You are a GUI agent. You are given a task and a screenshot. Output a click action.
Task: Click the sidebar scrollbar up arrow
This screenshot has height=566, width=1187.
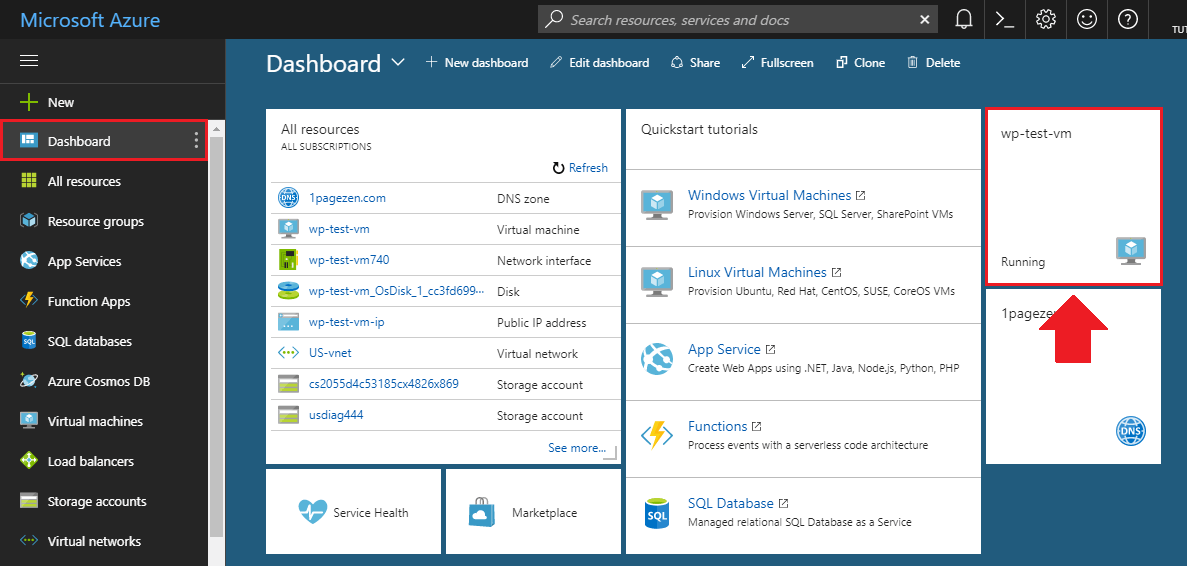pyautogui.click(x=217, y=129)
